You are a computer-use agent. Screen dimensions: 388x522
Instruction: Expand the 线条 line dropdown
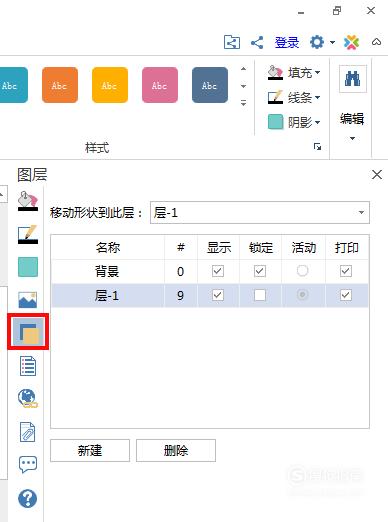[x=318, y=97]
